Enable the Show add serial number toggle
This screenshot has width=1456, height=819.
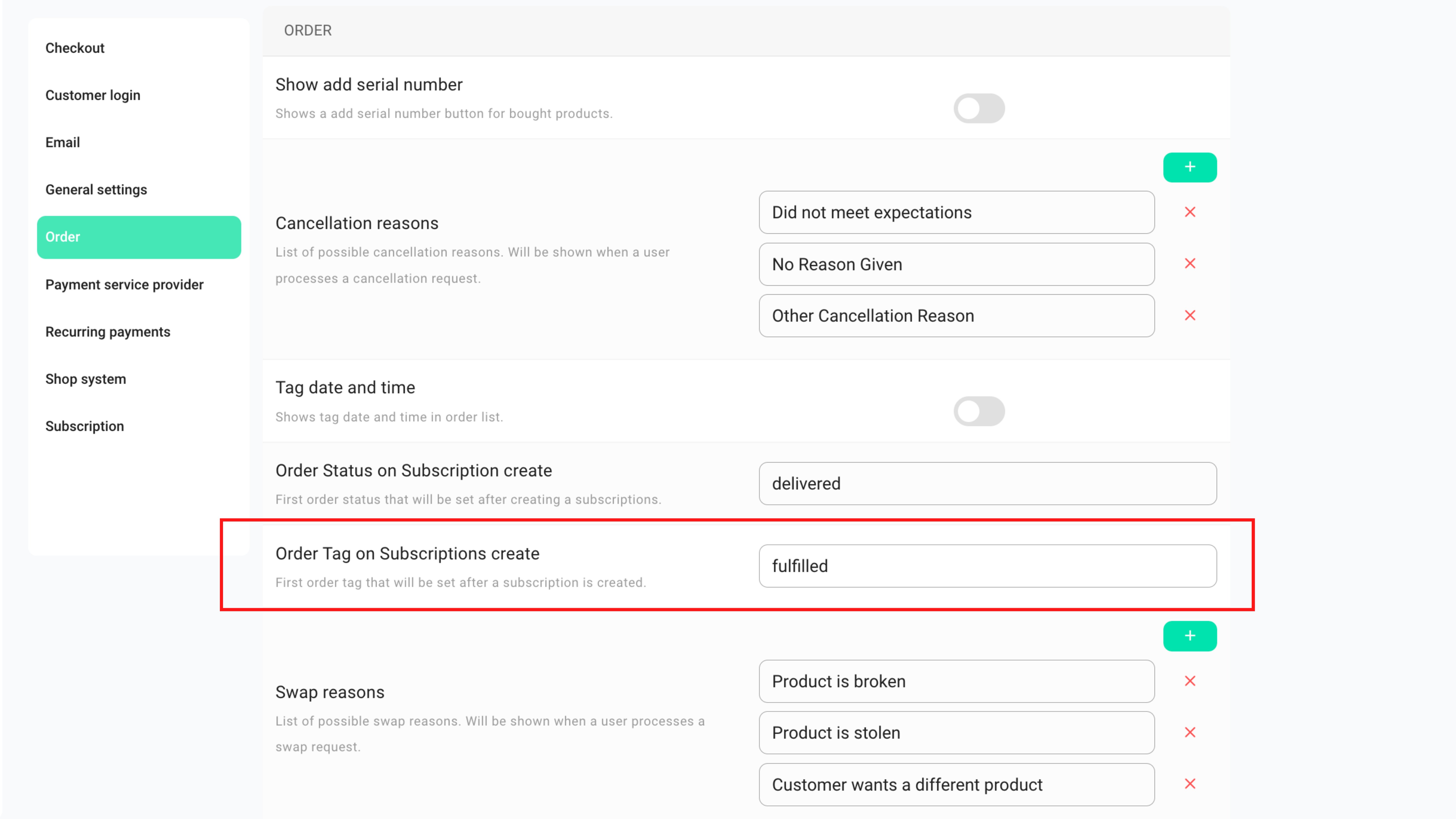pyautogui.click(x=979, y=108)
